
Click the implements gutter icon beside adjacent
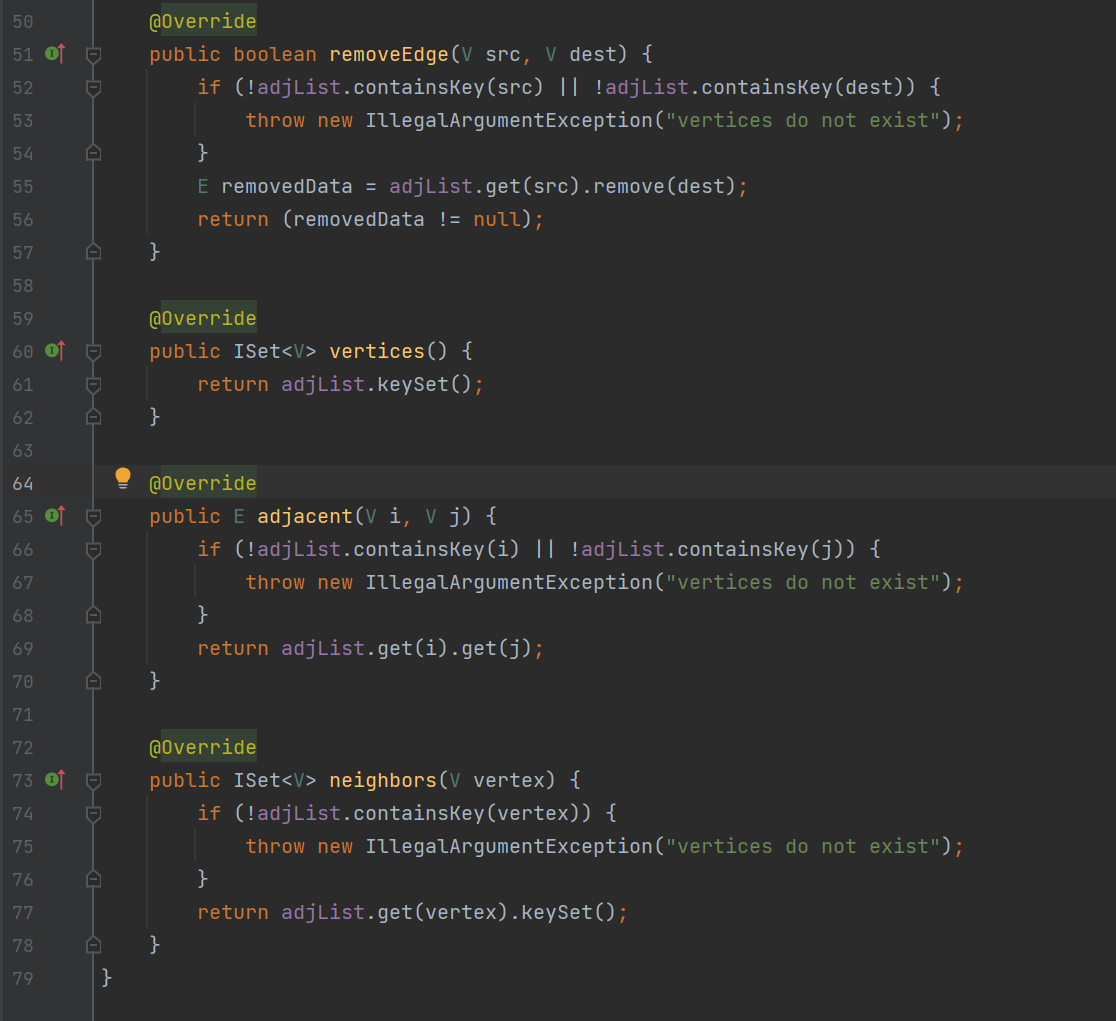coord(55,516)
